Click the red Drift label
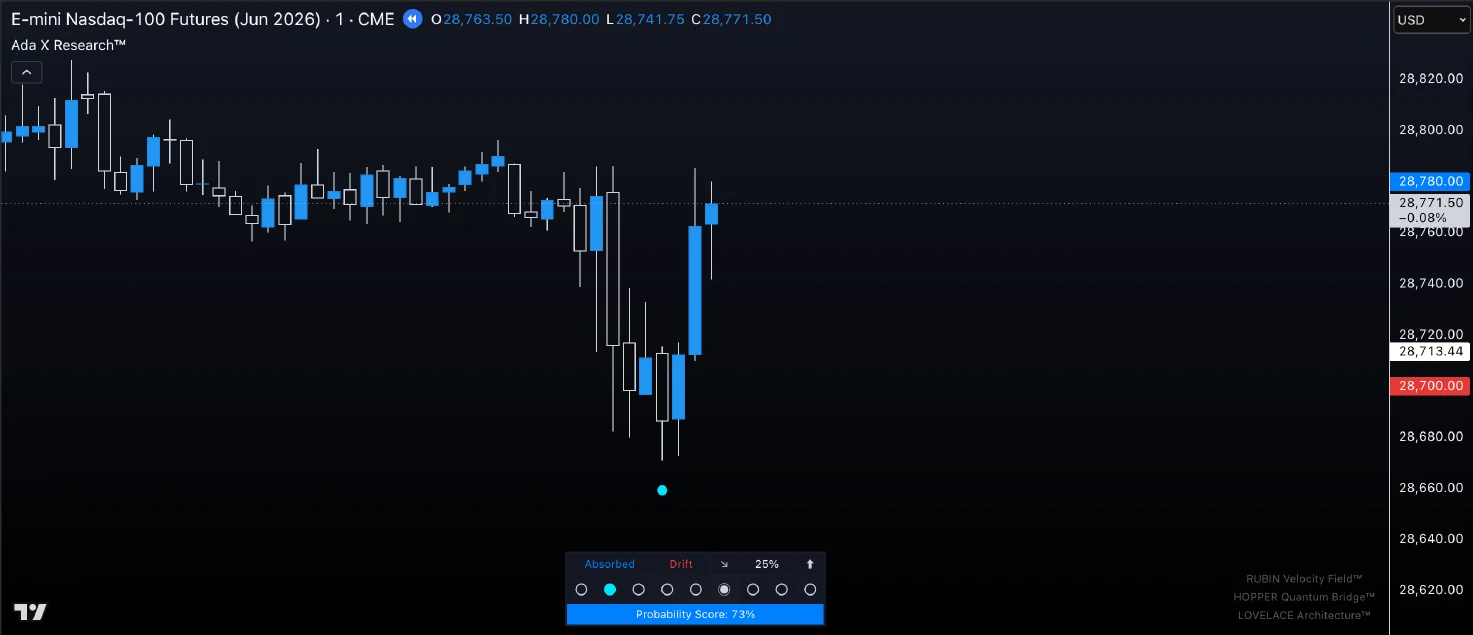Image resolution: width=1473 pixels, height=635 pixels. (x=681, y=564)
